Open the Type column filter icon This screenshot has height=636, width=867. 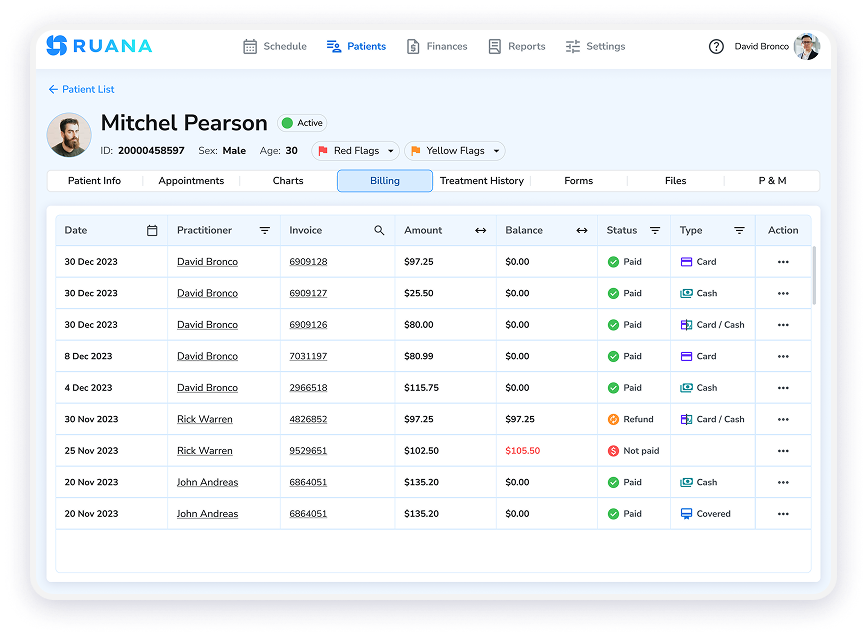[739, 231]
